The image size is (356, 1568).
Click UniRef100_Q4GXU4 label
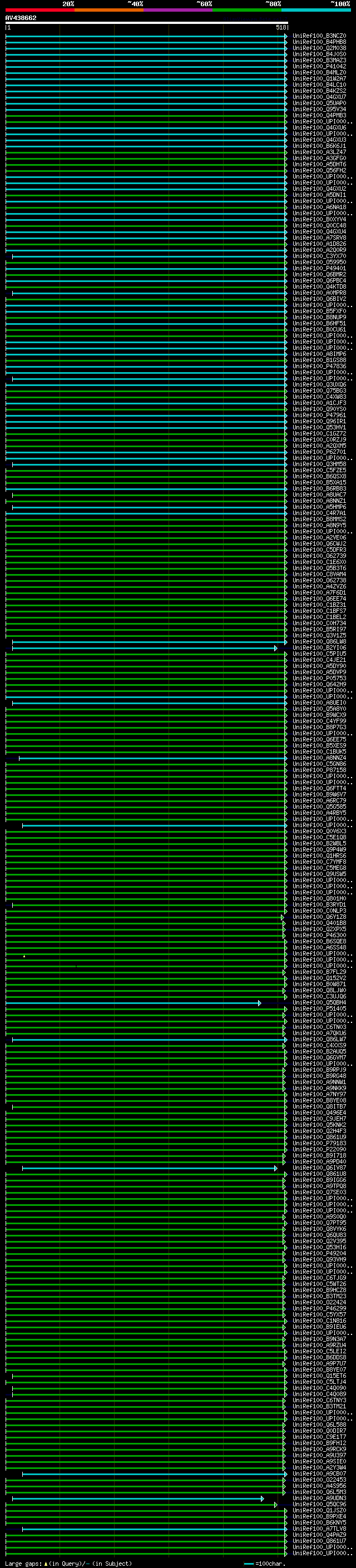(319, 231)
